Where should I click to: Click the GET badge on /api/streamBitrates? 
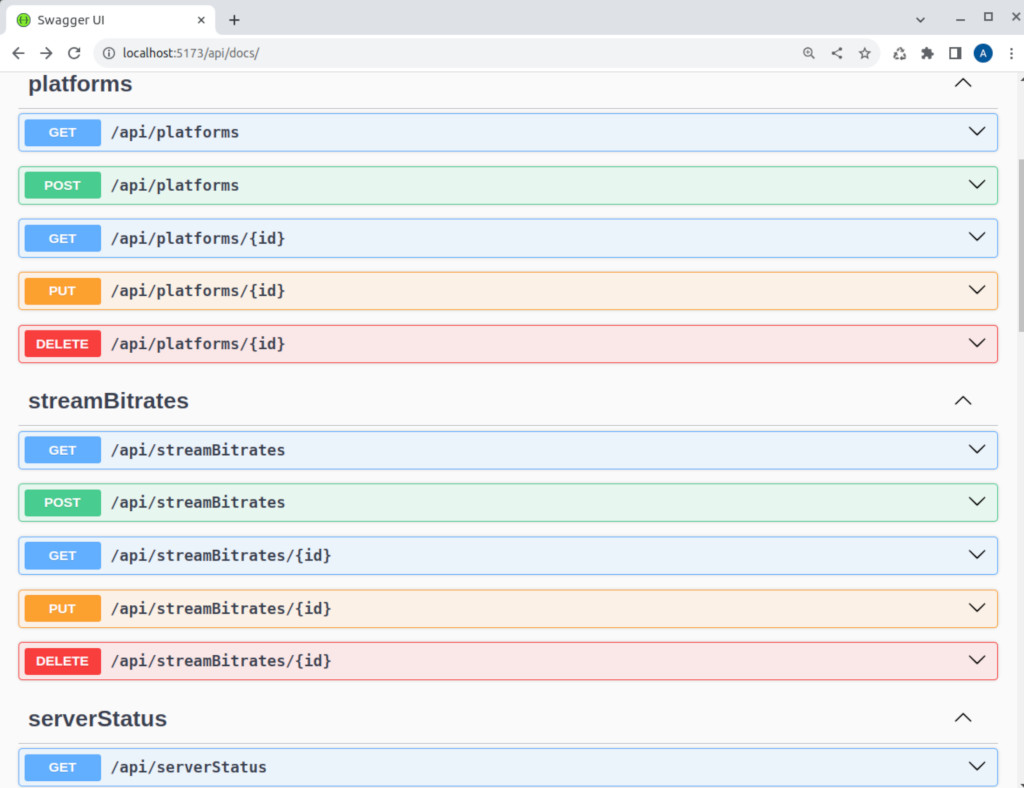tap(61, 450)
